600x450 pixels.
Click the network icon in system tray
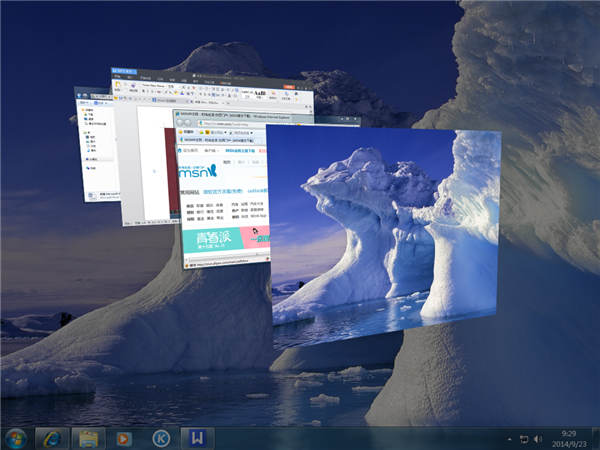(523, 439)
